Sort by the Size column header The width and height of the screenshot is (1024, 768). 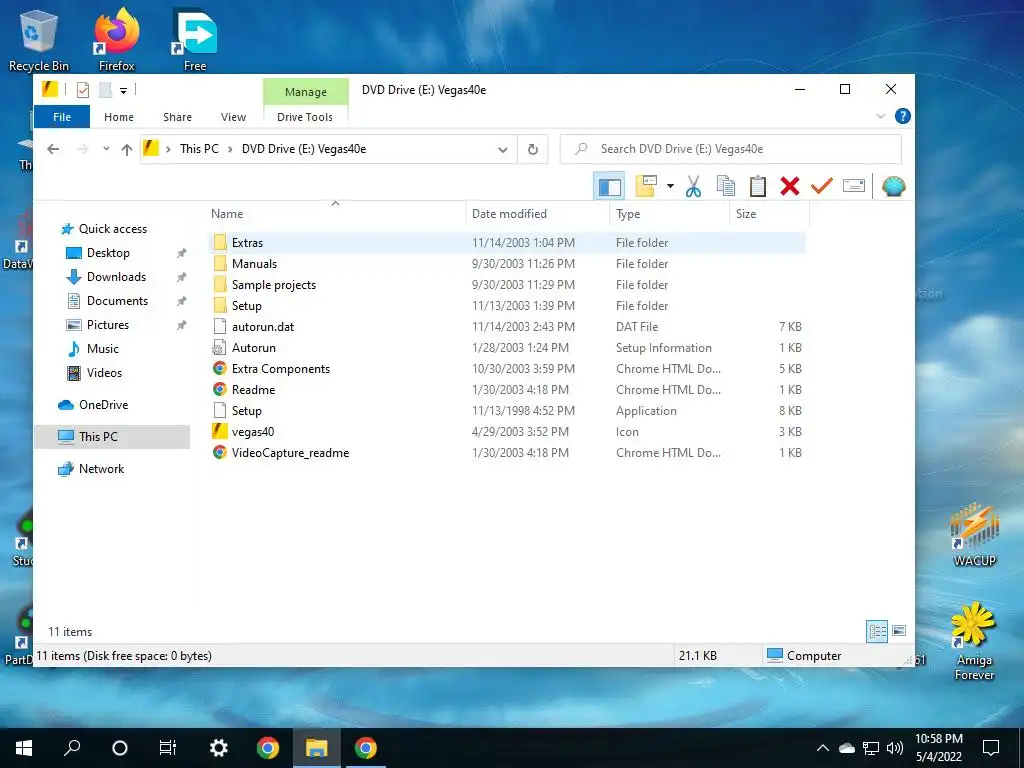tap(769, 214)
